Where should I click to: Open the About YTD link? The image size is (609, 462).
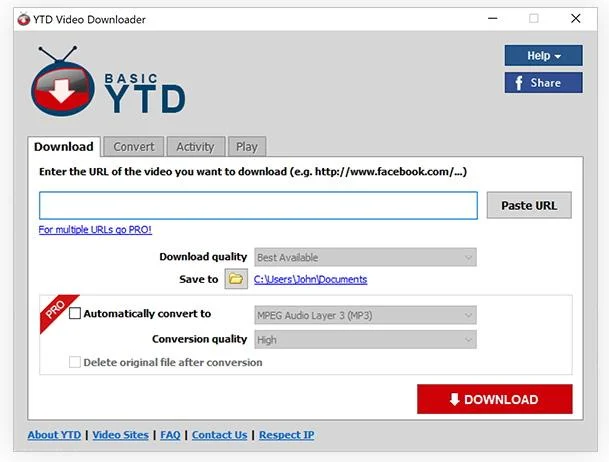coord(54,435)
